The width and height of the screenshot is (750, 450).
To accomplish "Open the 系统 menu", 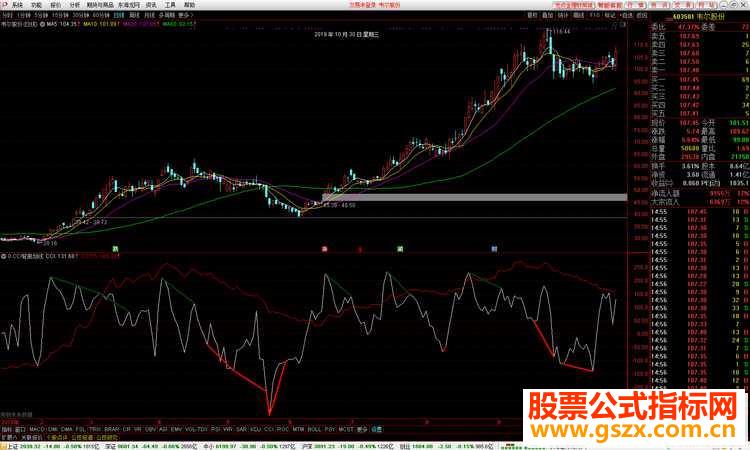I will tap(17, 5).
